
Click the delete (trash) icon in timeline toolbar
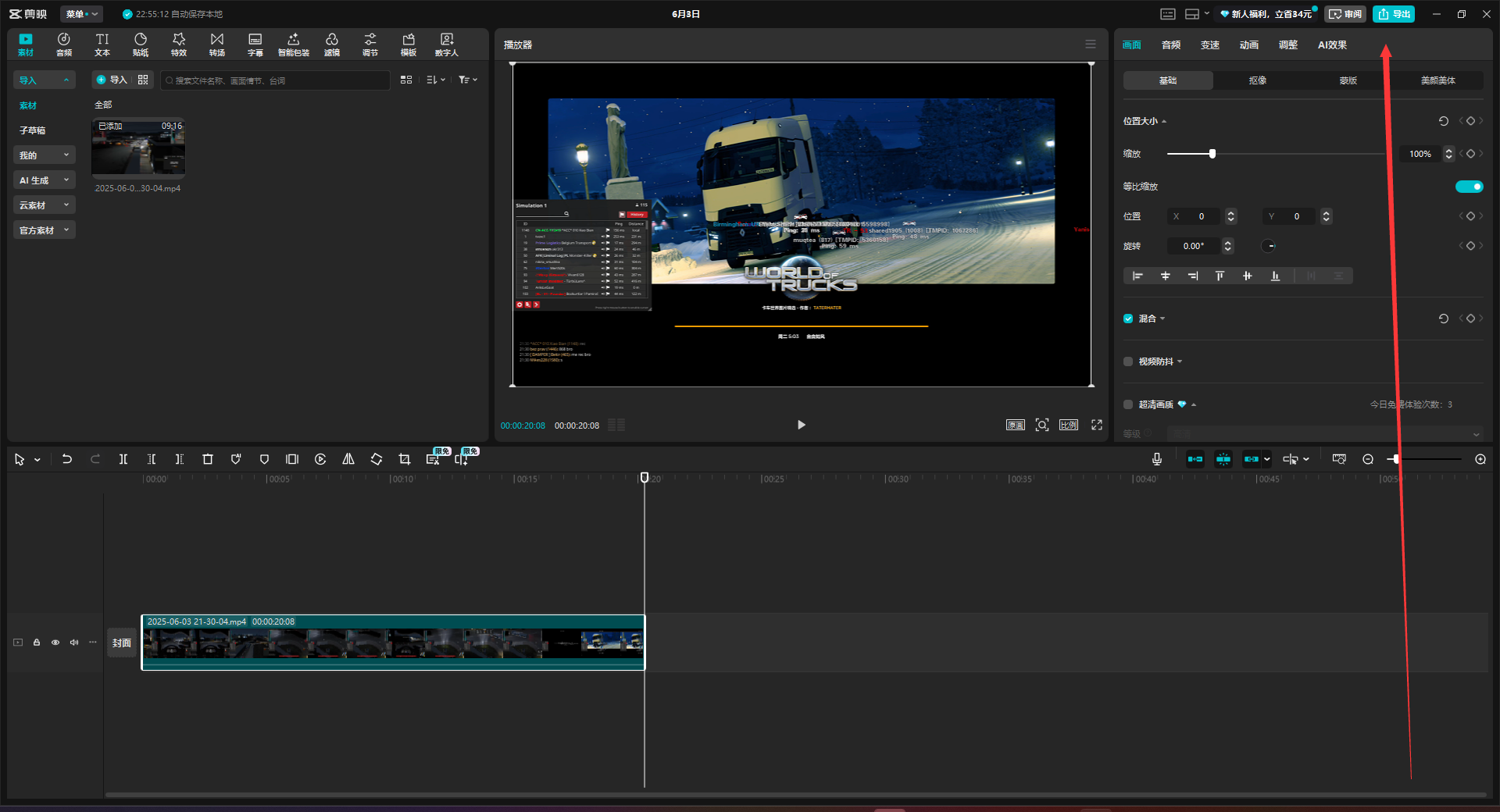tap(208, 459)
